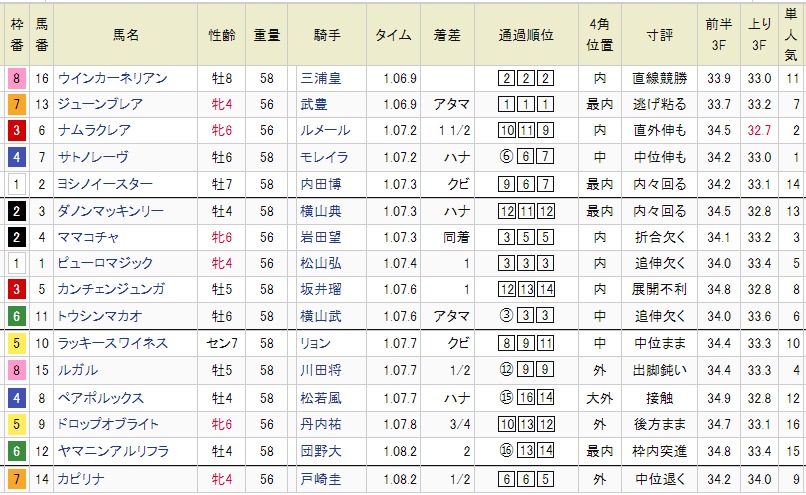Click the 通過順位 column header
Viewport: 806px width, 495px height.
coord(527,34)
